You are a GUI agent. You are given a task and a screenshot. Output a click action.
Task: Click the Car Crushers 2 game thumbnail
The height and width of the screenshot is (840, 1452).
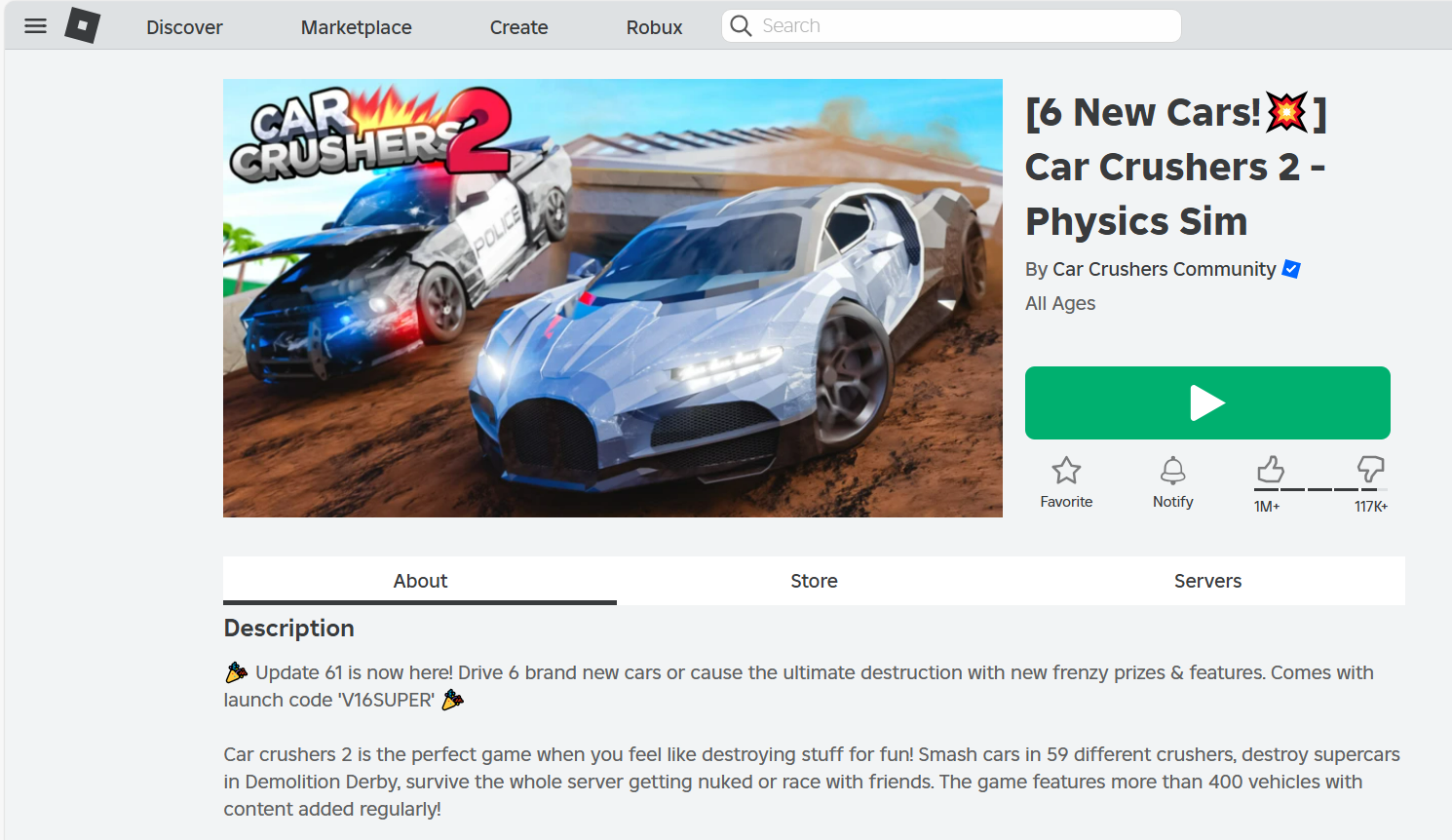coord(613,298)
